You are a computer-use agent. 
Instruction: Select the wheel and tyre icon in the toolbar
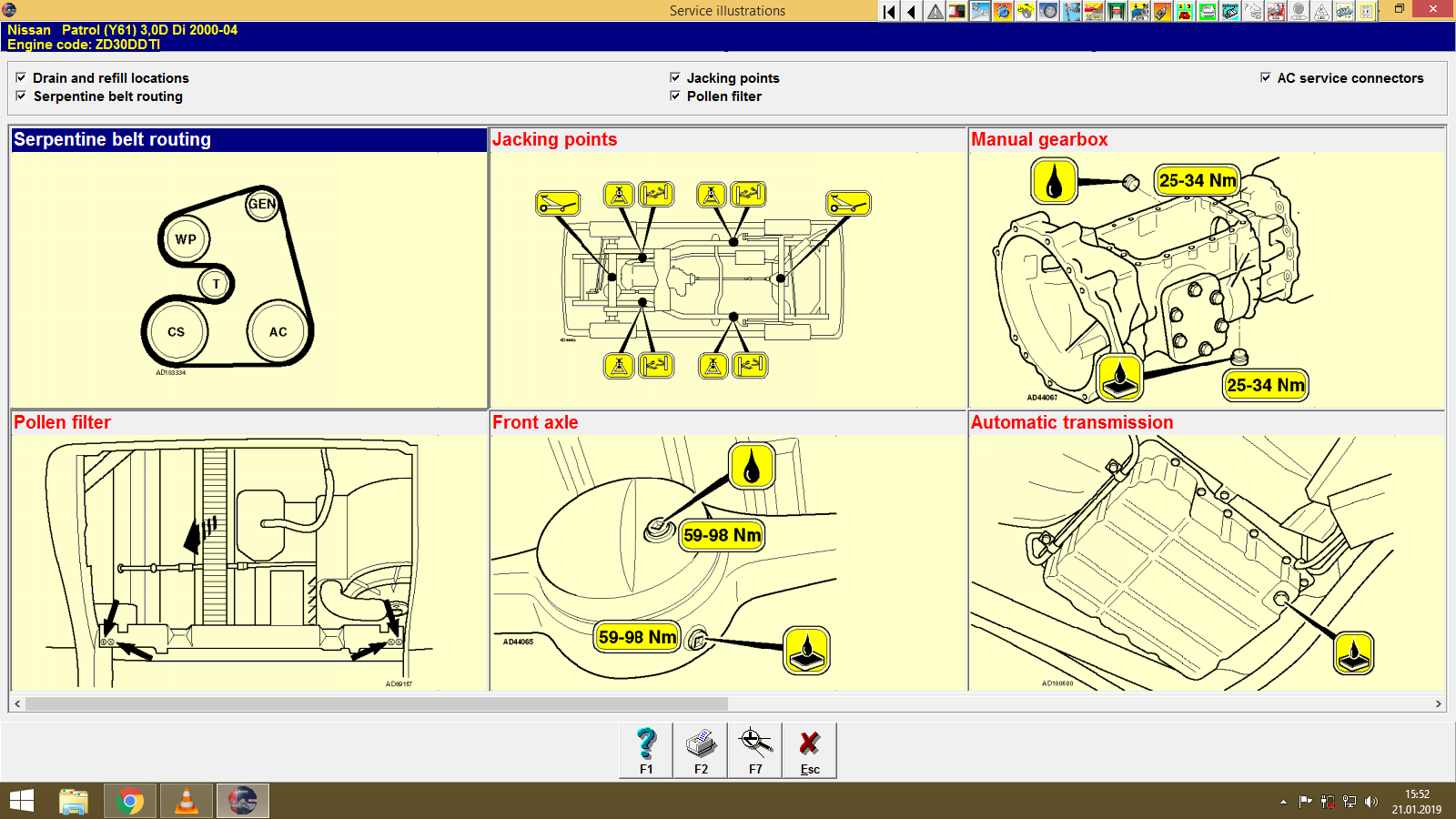1048,10
